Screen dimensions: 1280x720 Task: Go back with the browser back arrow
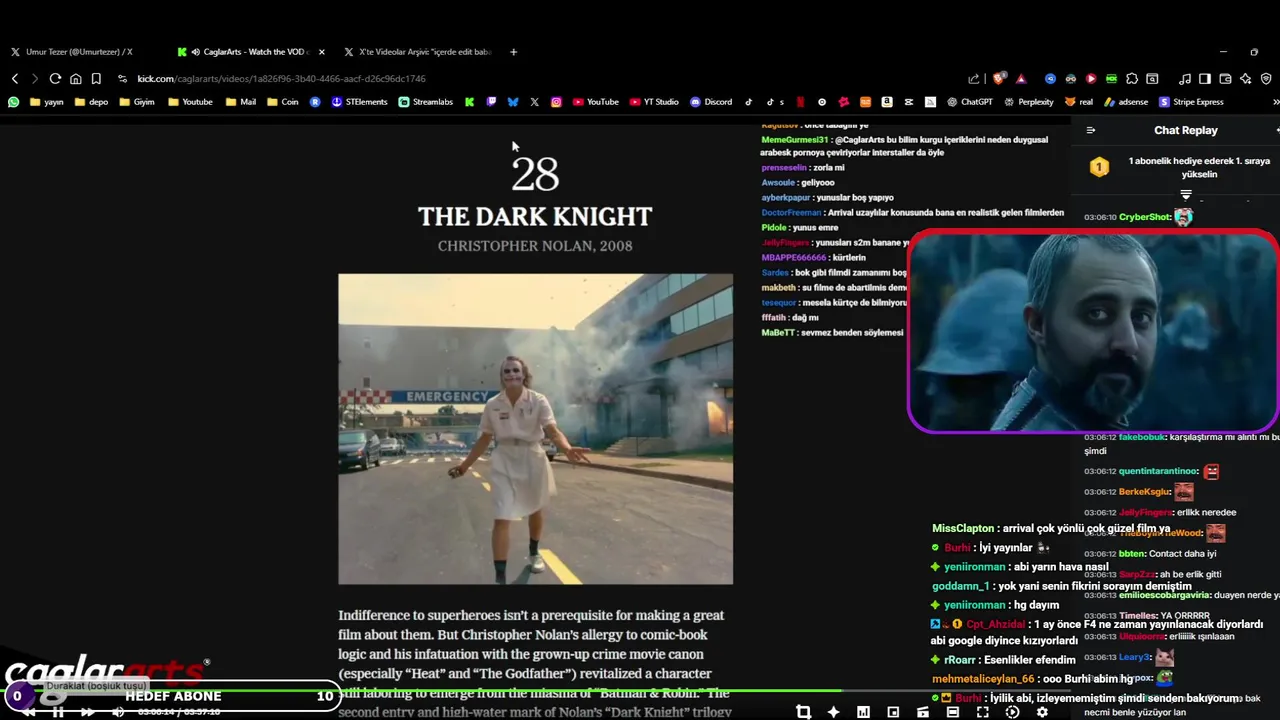pyautogui.click(x=15, y=79)
